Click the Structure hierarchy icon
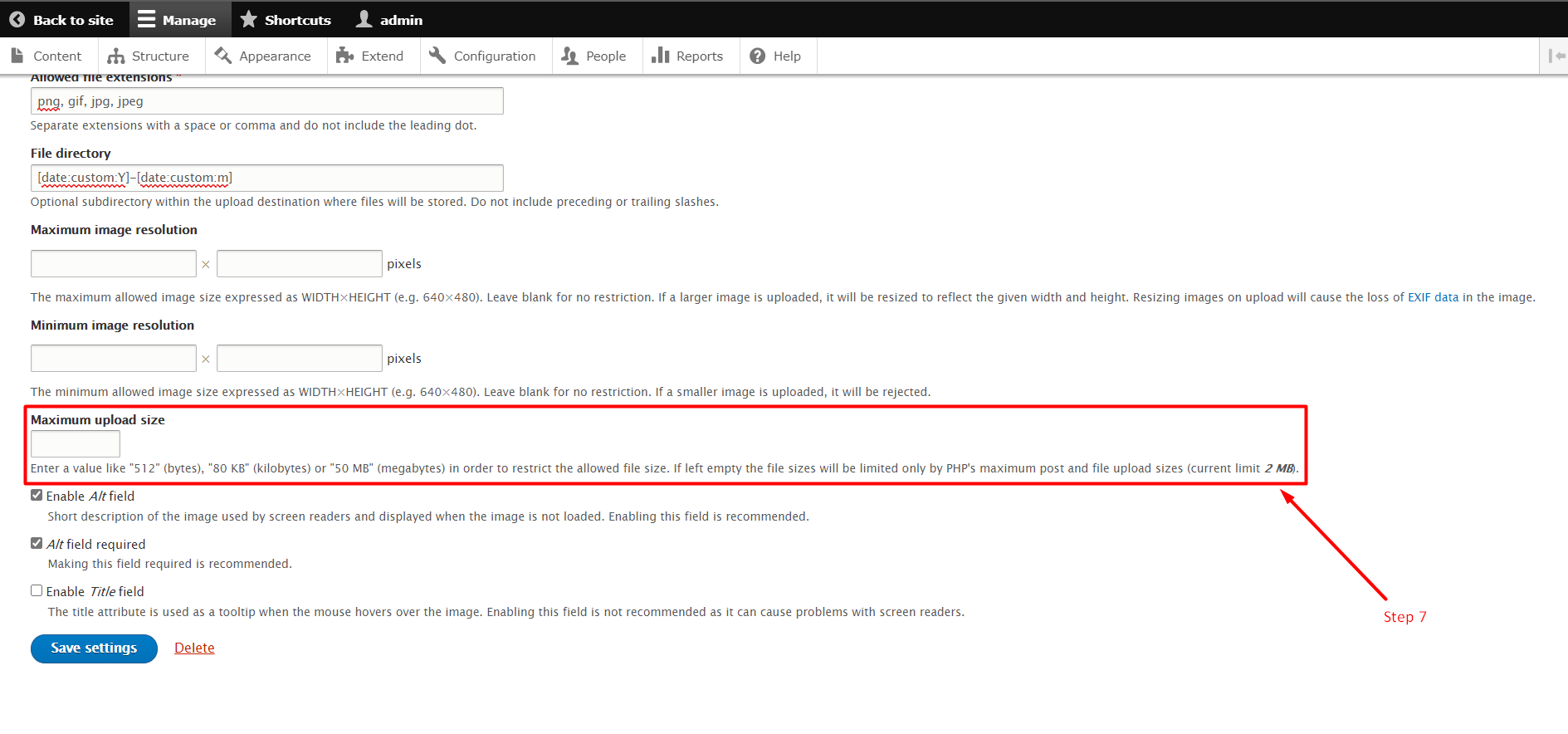This screenshot has height=734, width=1568. coord(116,56)
